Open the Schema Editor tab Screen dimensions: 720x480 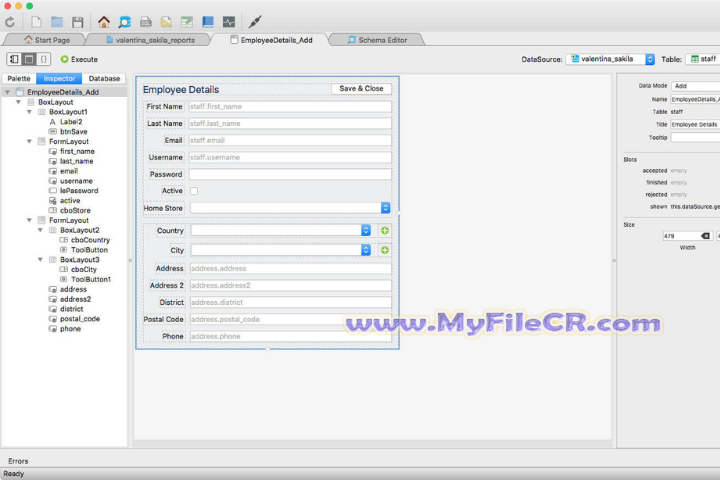(x=377, y=40)
